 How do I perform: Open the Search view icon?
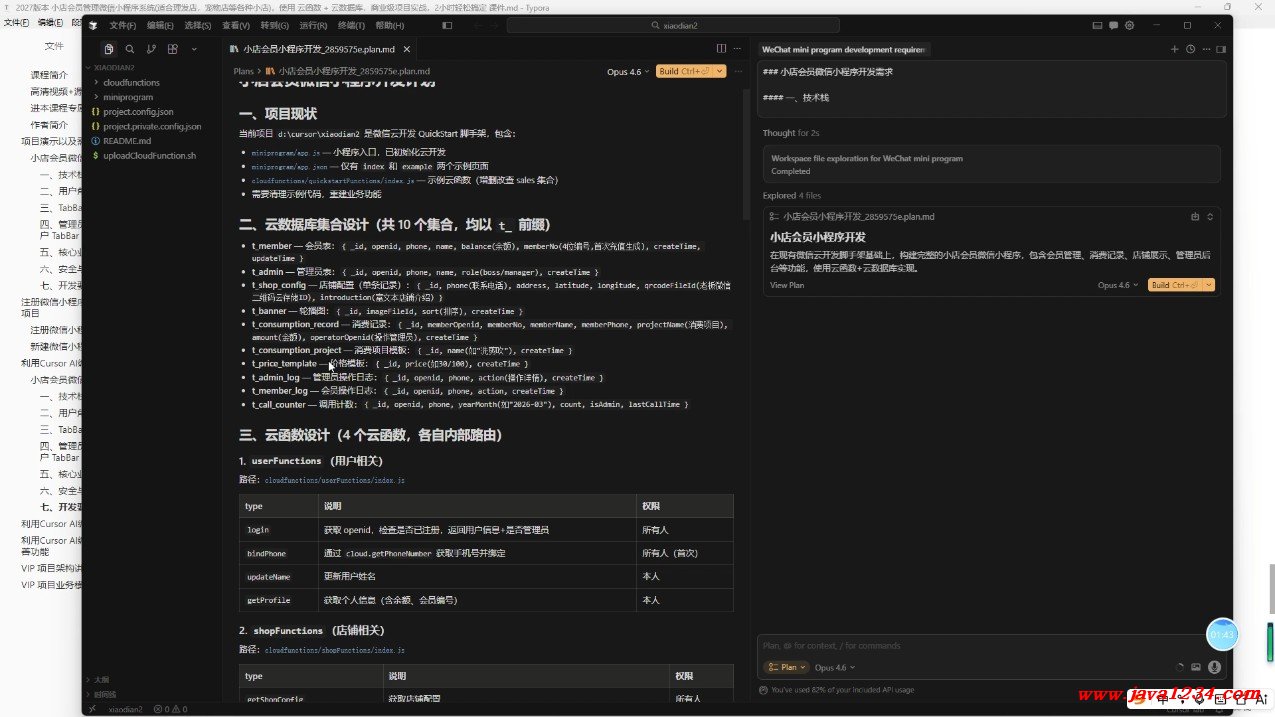click(x=130, y=49)
